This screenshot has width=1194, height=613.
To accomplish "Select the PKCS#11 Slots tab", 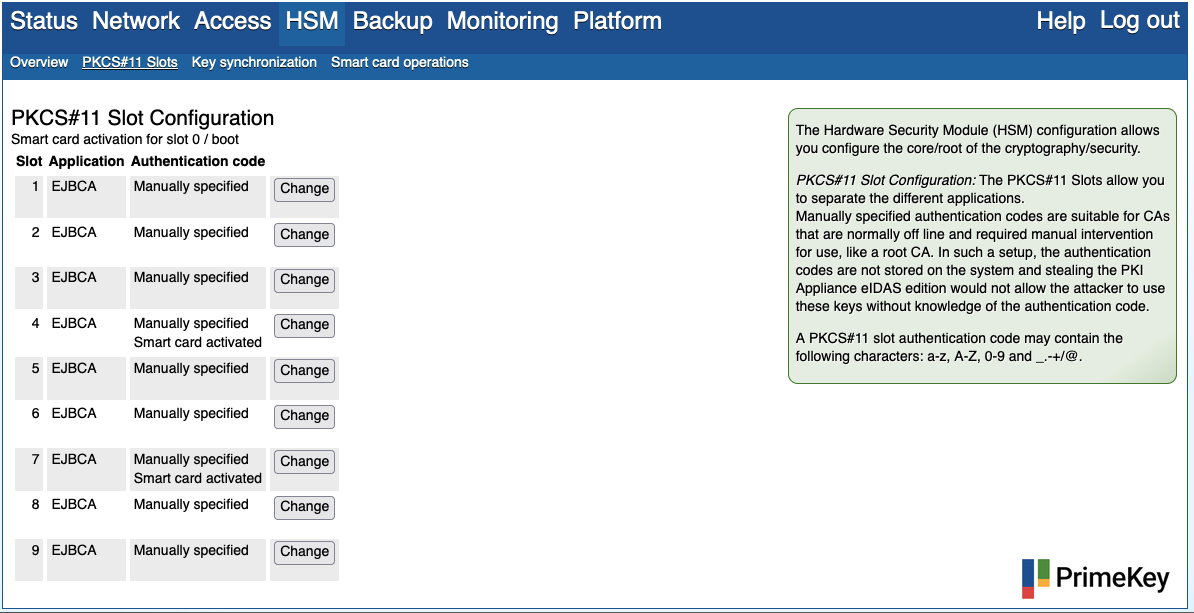I will tap(130, 62).
